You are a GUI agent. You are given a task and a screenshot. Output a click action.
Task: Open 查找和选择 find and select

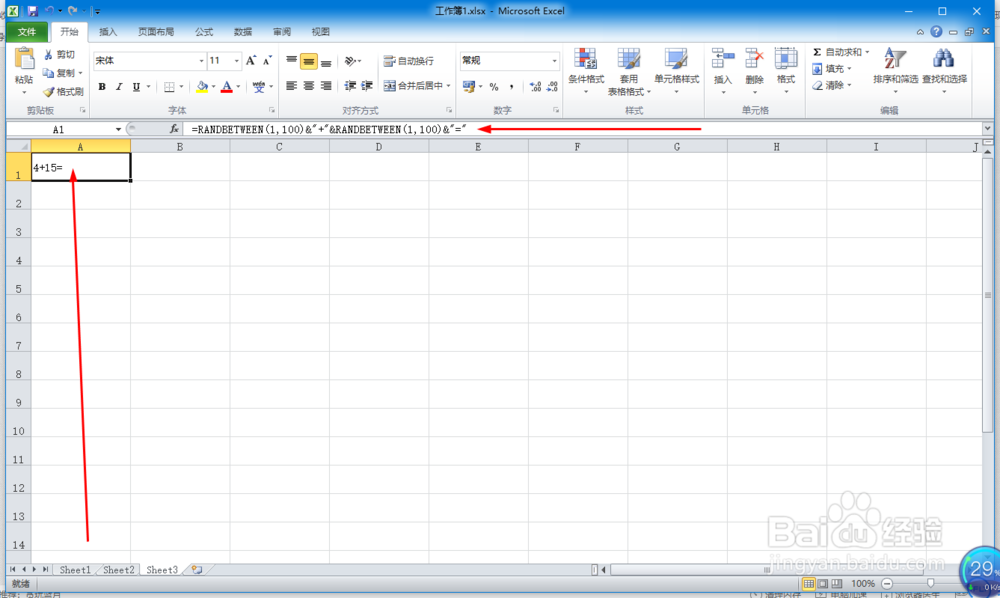coord(945,70)
